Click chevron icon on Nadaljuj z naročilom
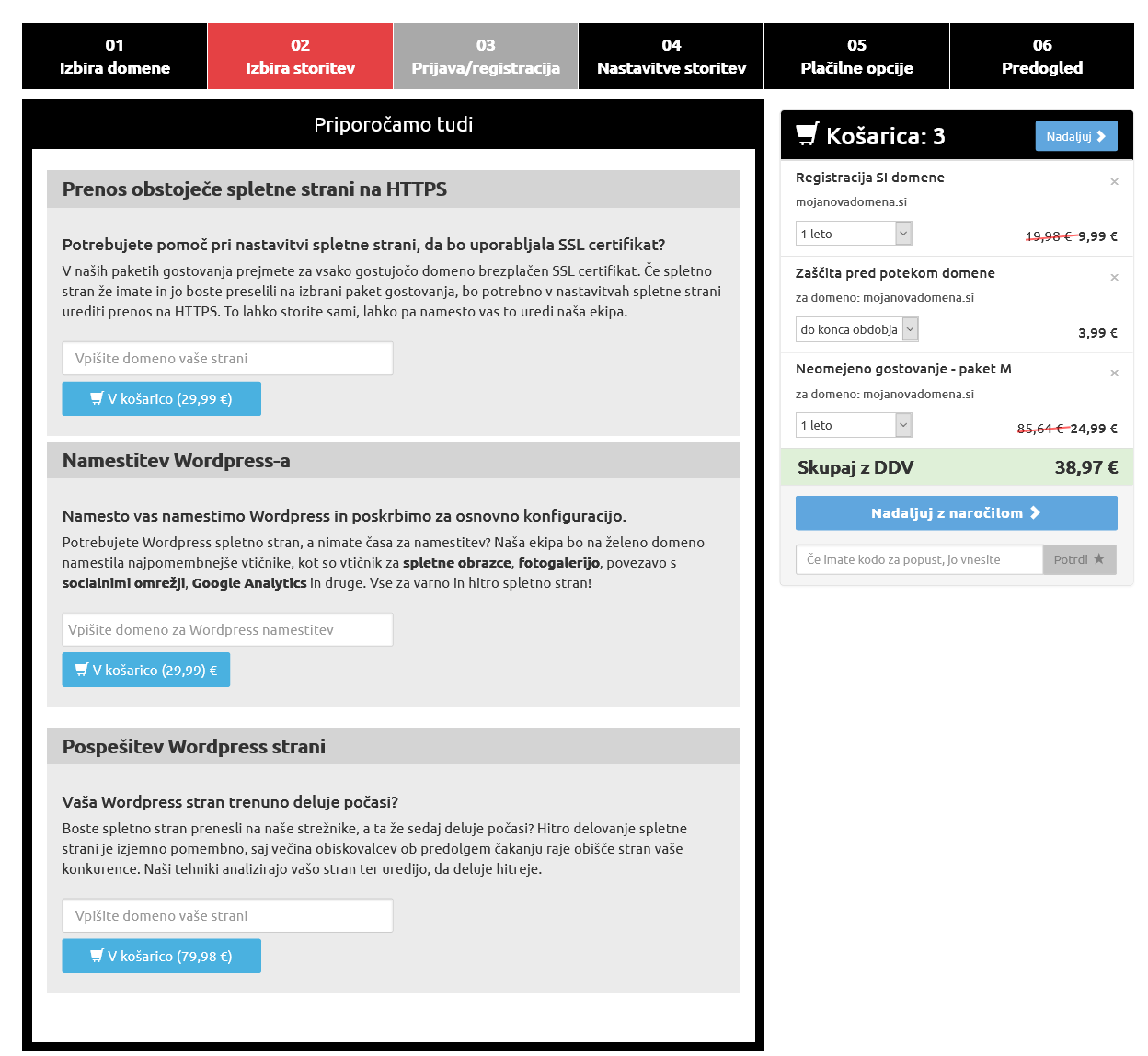 point(1035,512)
